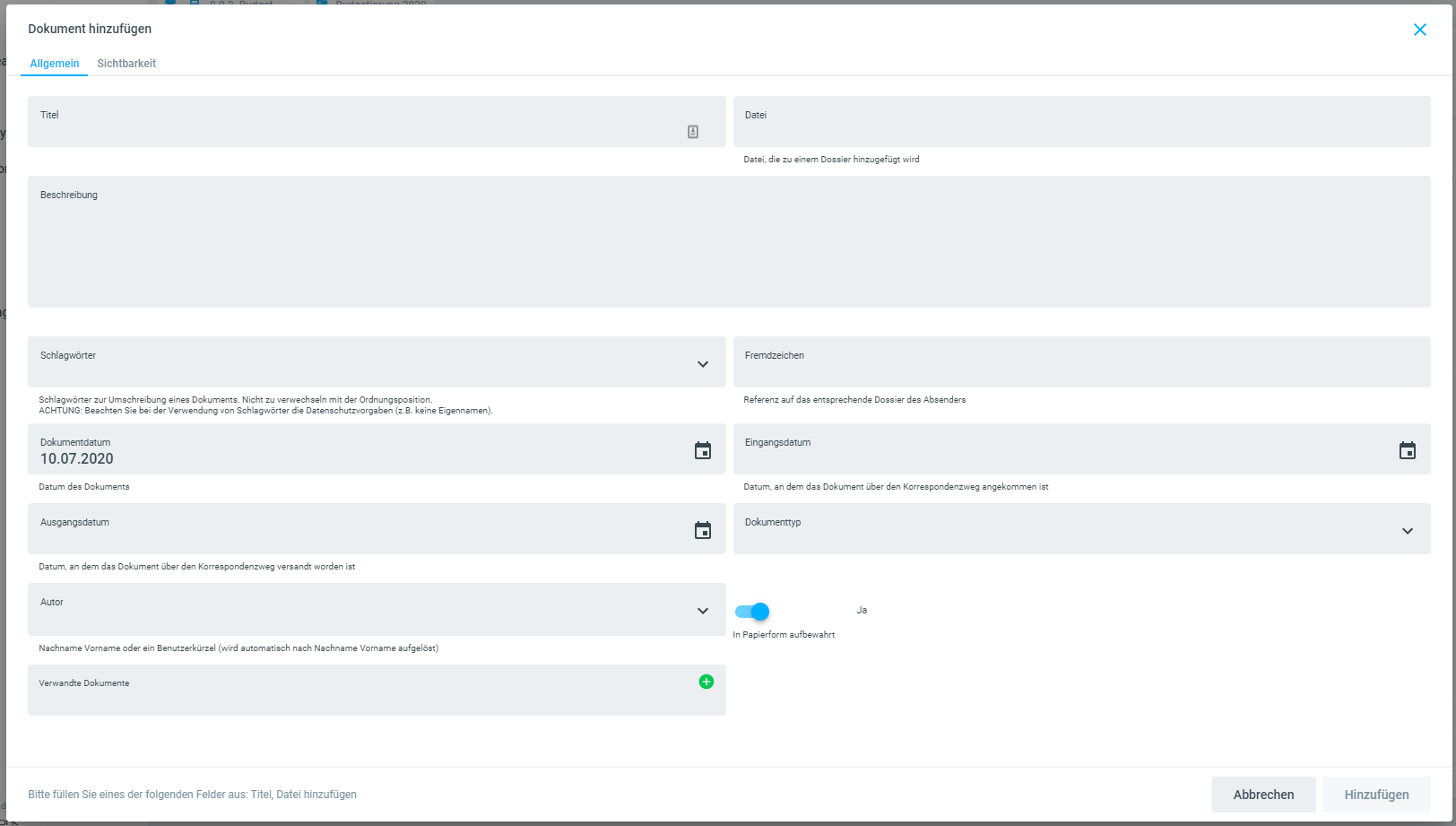
Task: Click the icon inside the Titel field
Action: 693,132
